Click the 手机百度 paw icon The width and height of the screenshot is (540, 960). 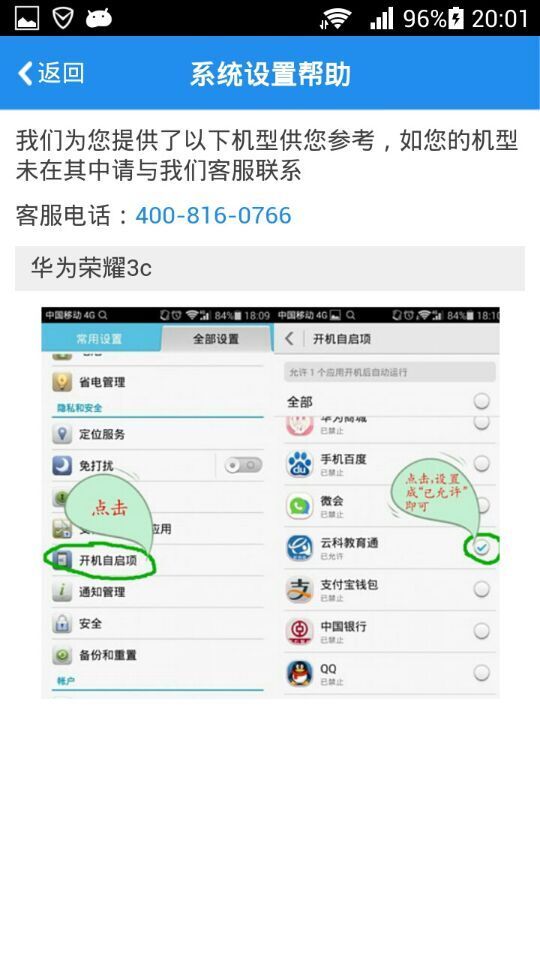300,464
